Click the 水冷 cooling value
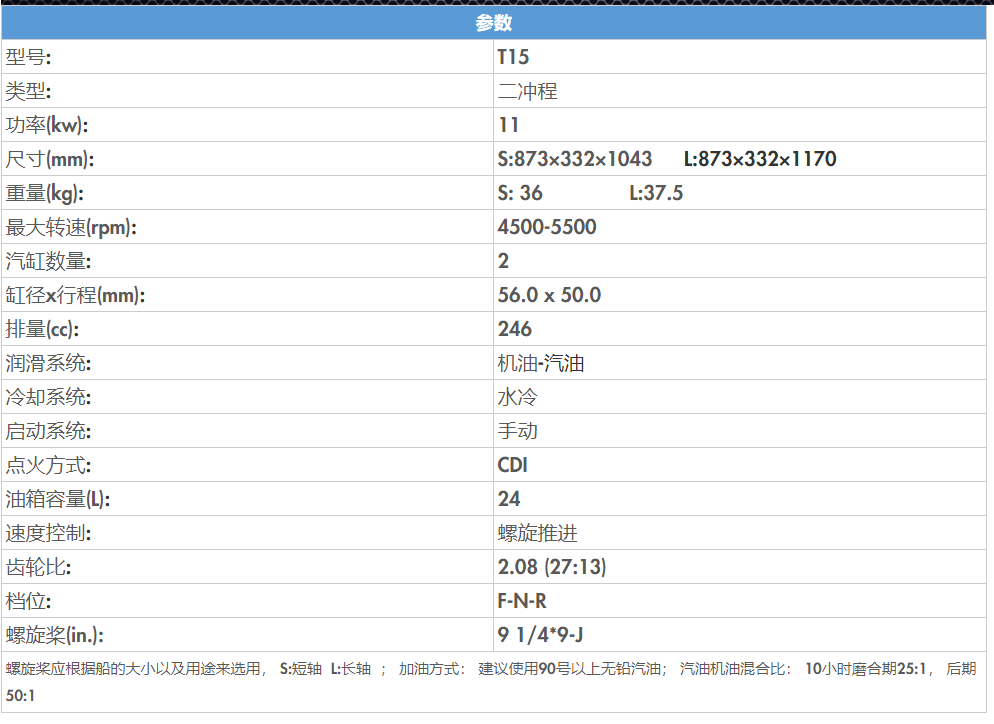The image size is (994, 724). (x=517, y=398)
